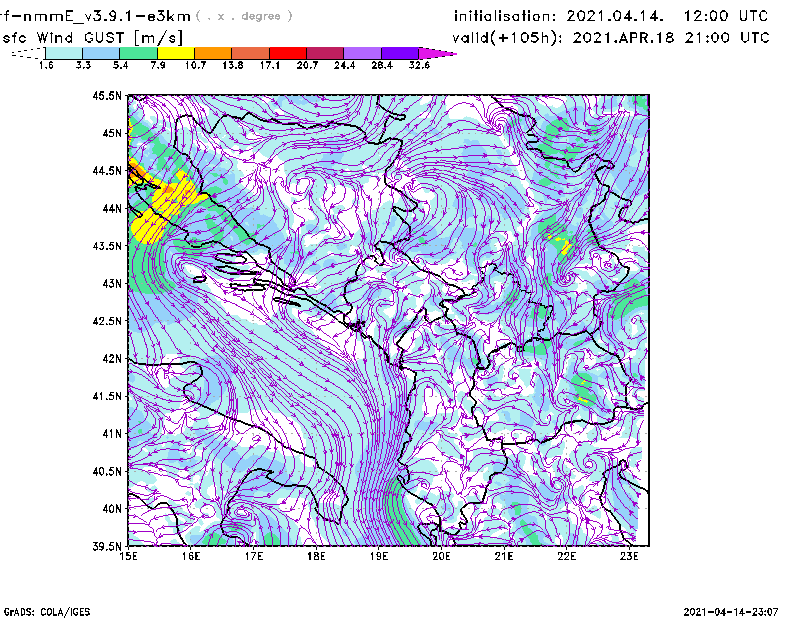The height and width of the screenshot is (618, 800).
Task: Click the '42N' latitude label
Action: point(112,359)
